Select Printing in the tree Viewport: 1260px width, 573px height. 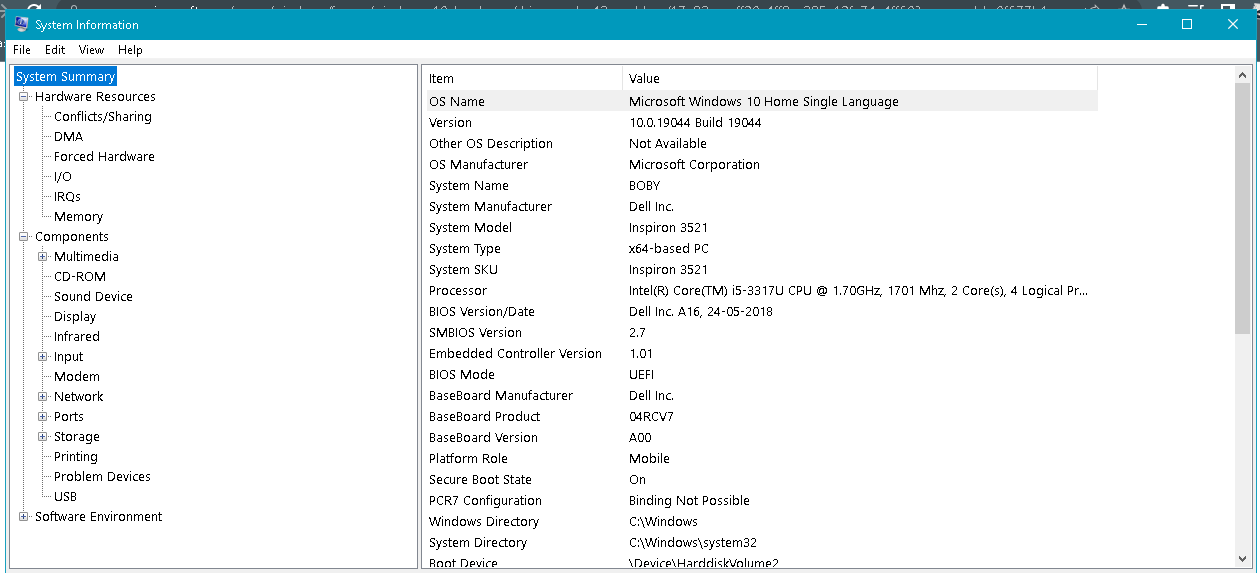pyautogui.click(x=76, y=457)
